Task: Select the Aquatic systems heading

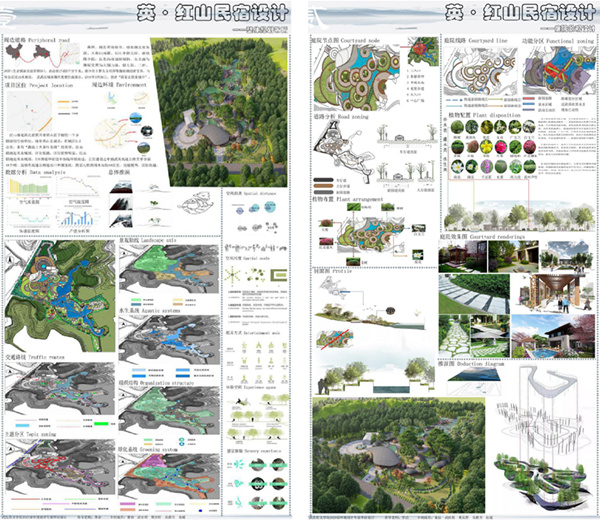Action: tap(149, 311)
